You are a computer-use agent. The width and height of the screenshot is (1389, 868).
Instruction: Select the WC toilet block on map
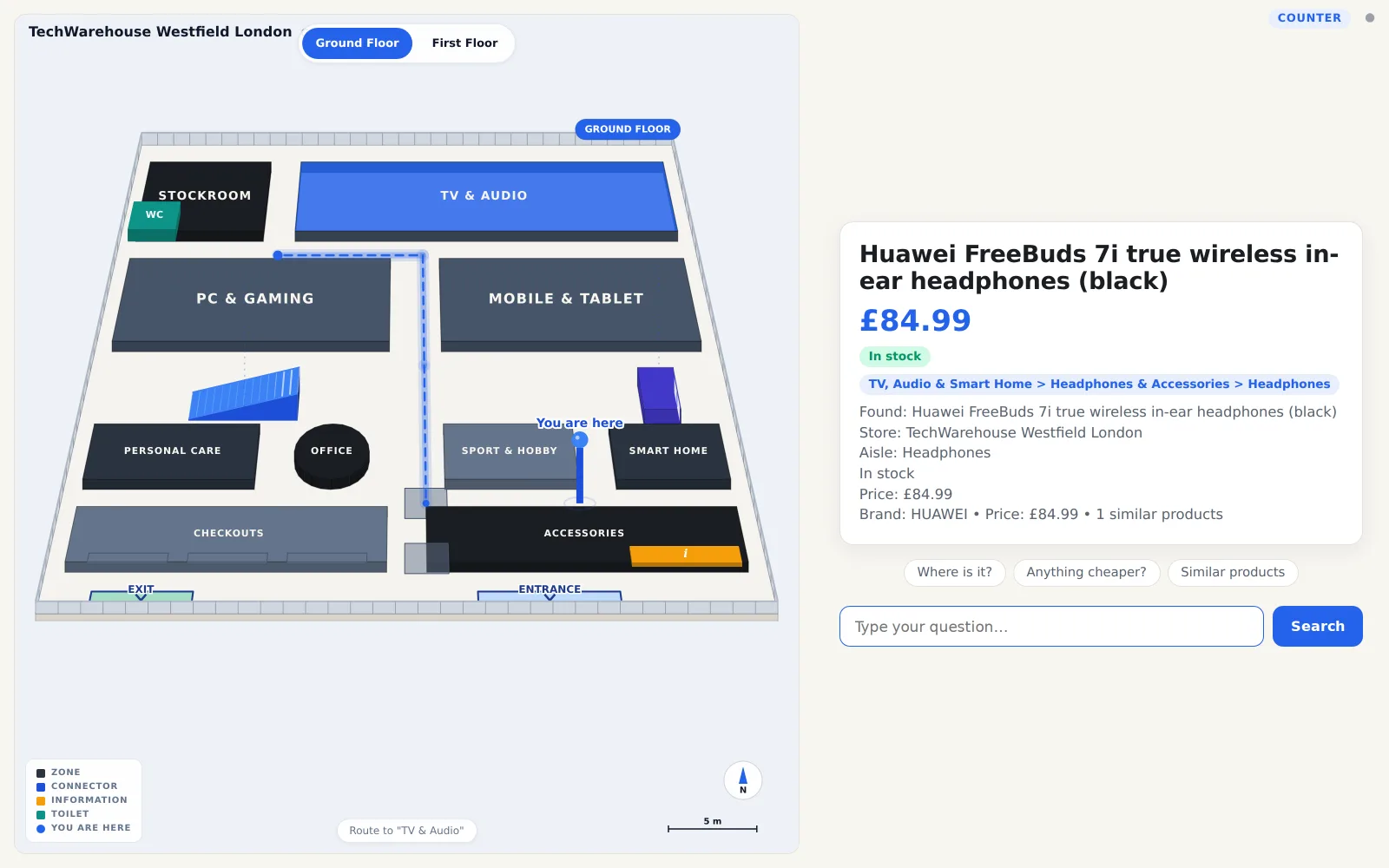click(x=155, y=220)
